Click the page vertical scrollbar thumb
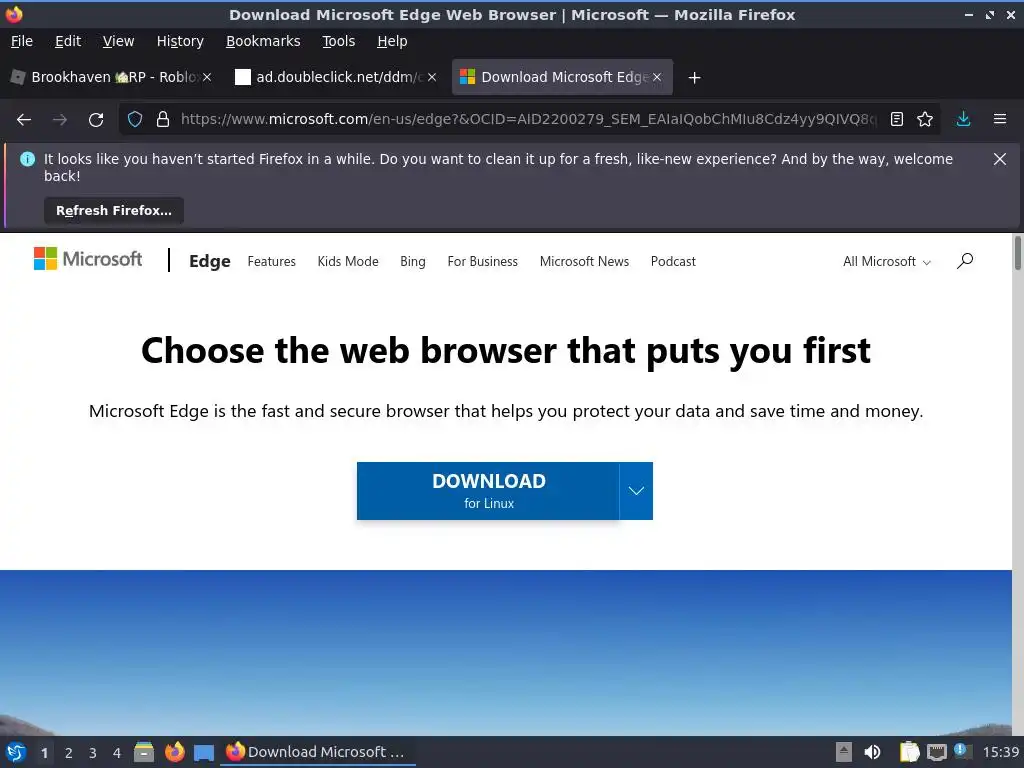 click(1017, 253)
